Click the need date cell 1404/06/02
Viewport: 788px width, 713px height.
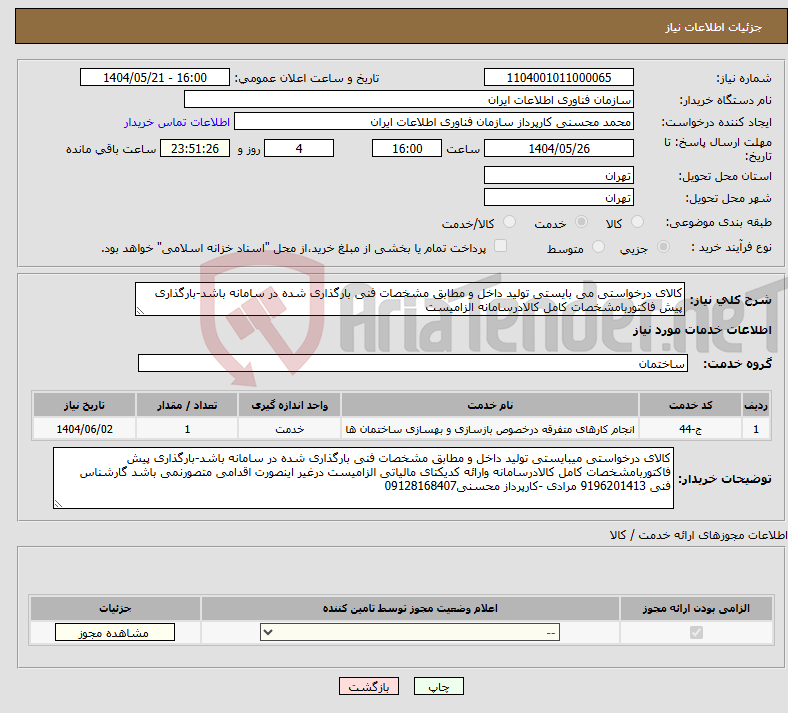coord(84,429)
